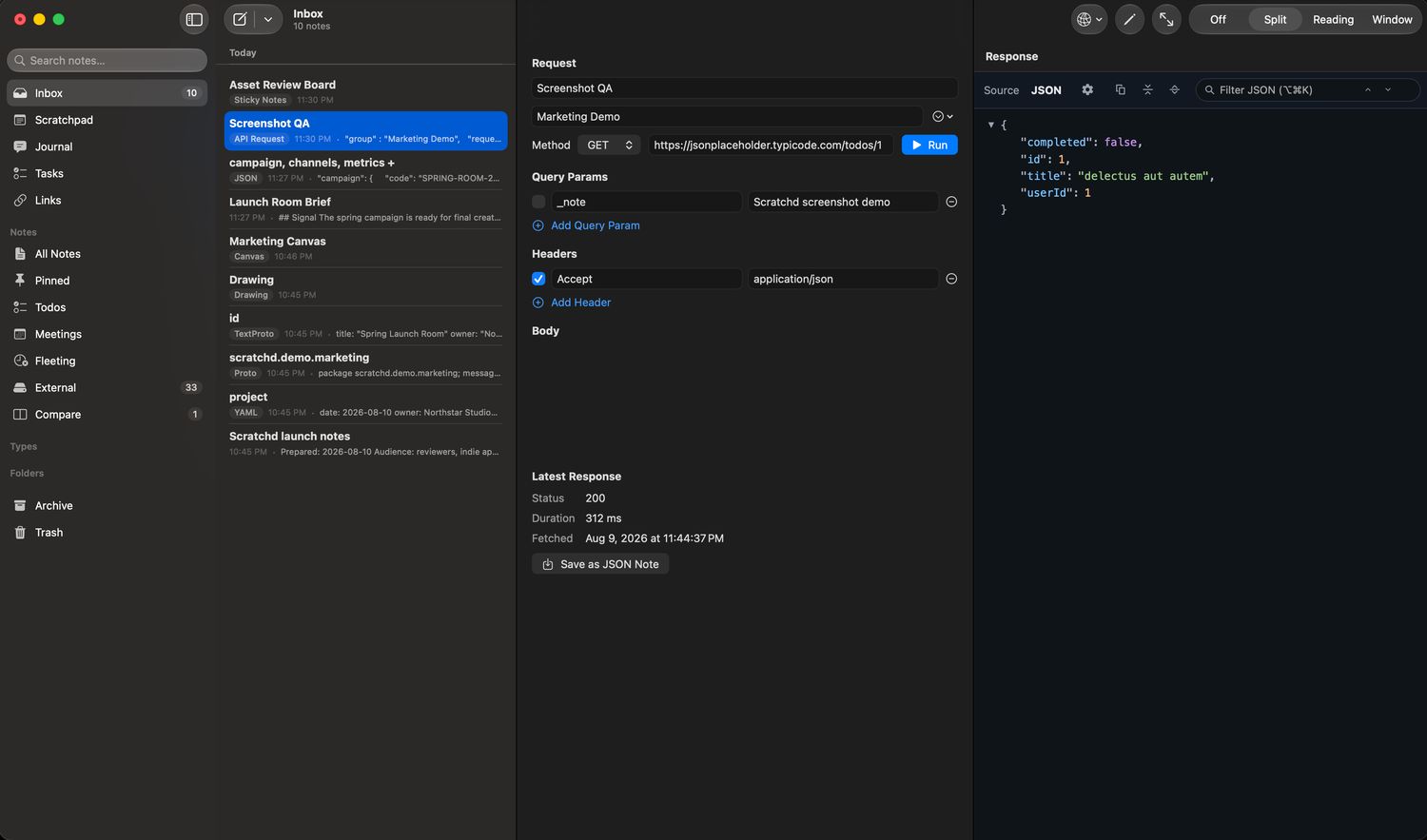Select the JSON view in Response panel
This screenshot has height=840, width=1427.
point(1046,90)
